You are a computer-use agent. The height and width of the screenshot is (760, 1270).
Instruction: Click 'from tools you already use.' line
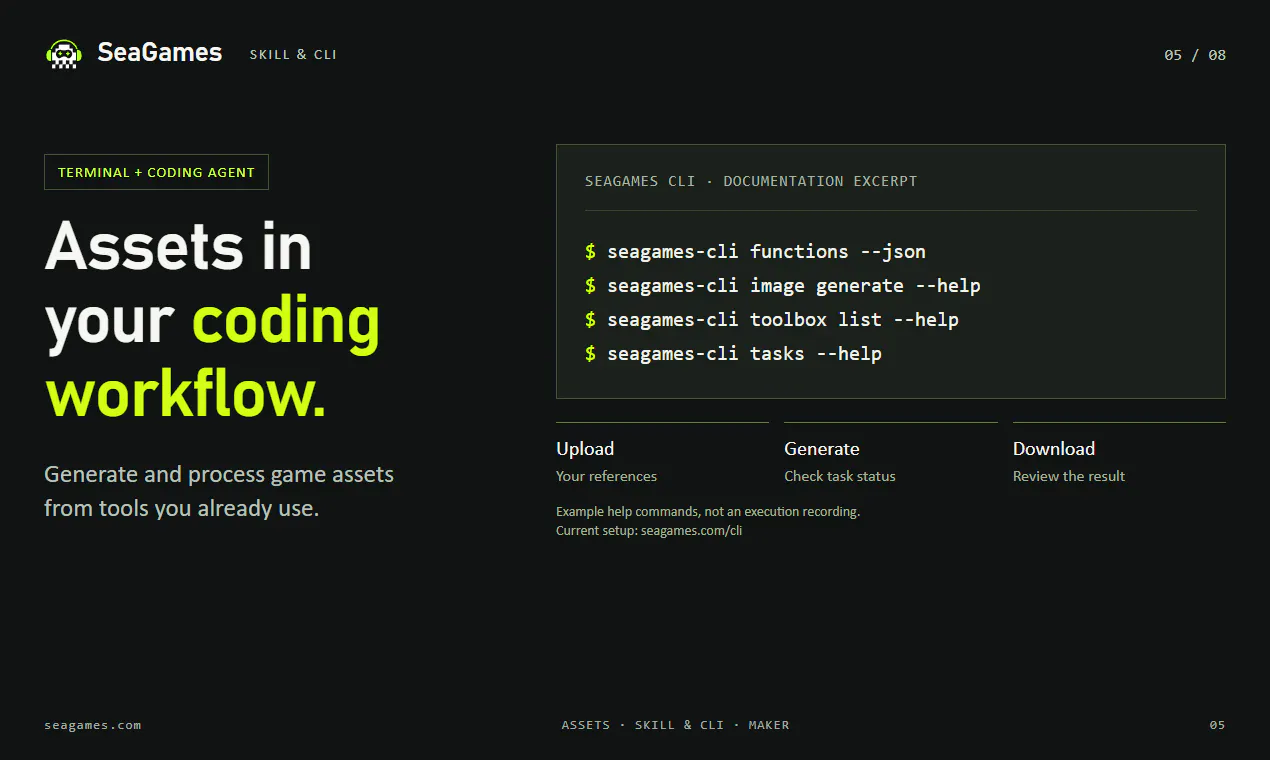pos(181,508)
